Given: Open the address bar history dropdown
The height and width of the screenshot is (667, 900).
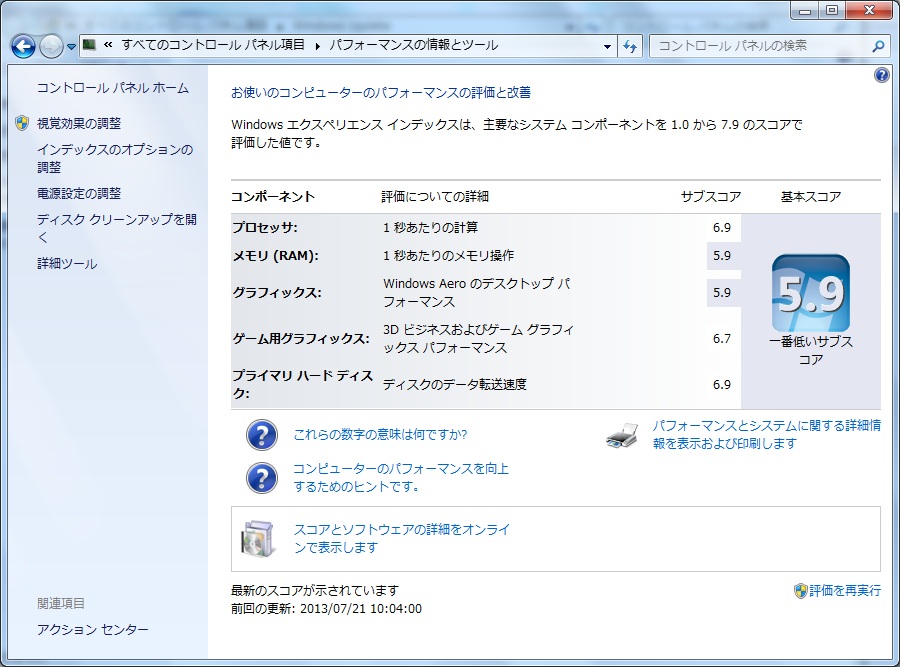Looking at the screenshot, I should [607, 46].
